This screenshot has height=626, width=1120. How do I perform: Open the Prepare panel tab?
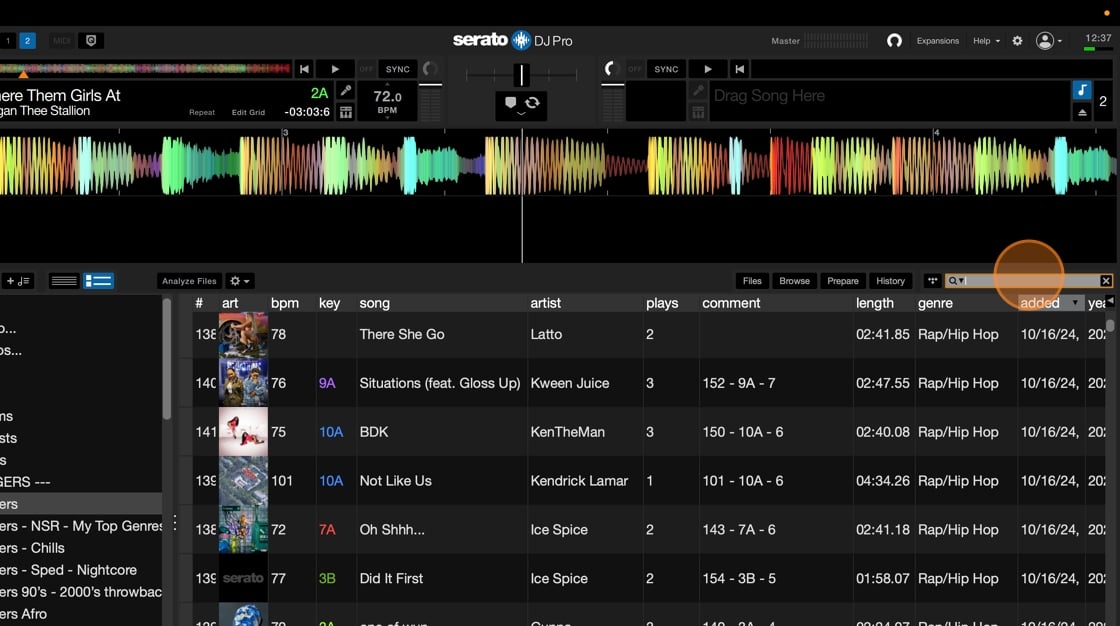tap(842, 281)
